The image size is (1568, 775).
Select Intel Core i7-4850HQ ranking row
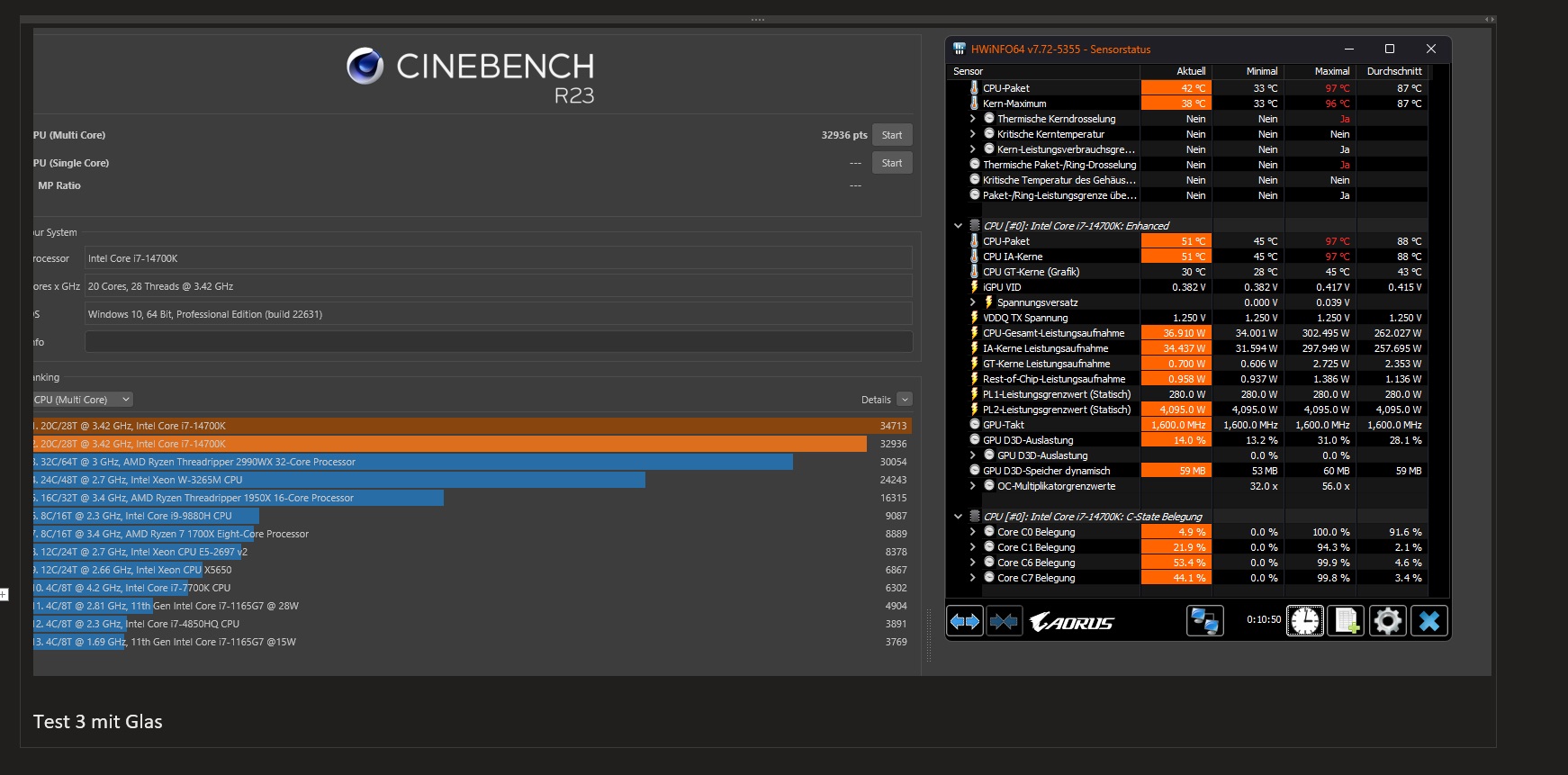tap(473, 624)
